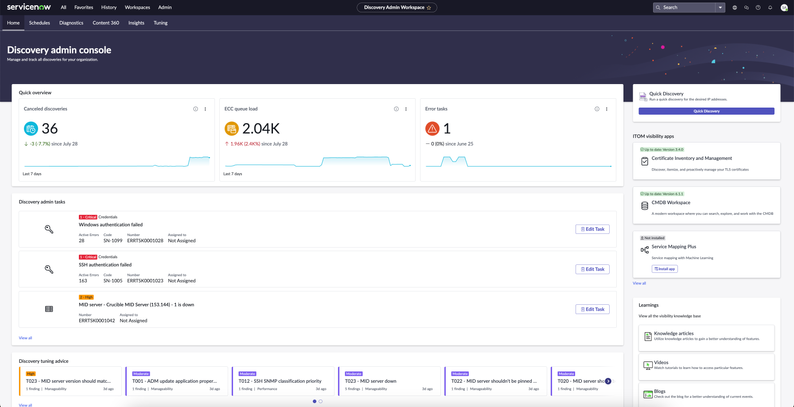Image resolution: width=794 pixels, height=407 pixels.
Task: Click the global Search field
Action: tap(684, 8)
